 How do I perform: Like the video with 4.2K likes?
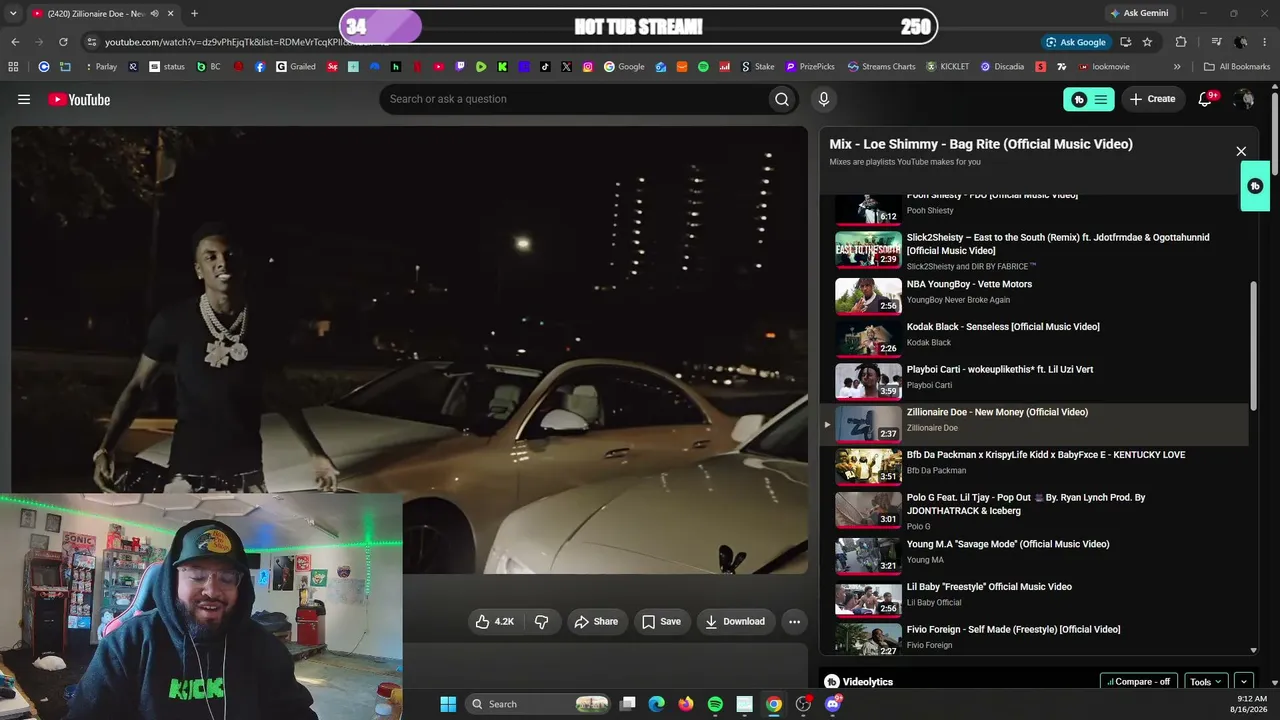click(x=495, y=621)
